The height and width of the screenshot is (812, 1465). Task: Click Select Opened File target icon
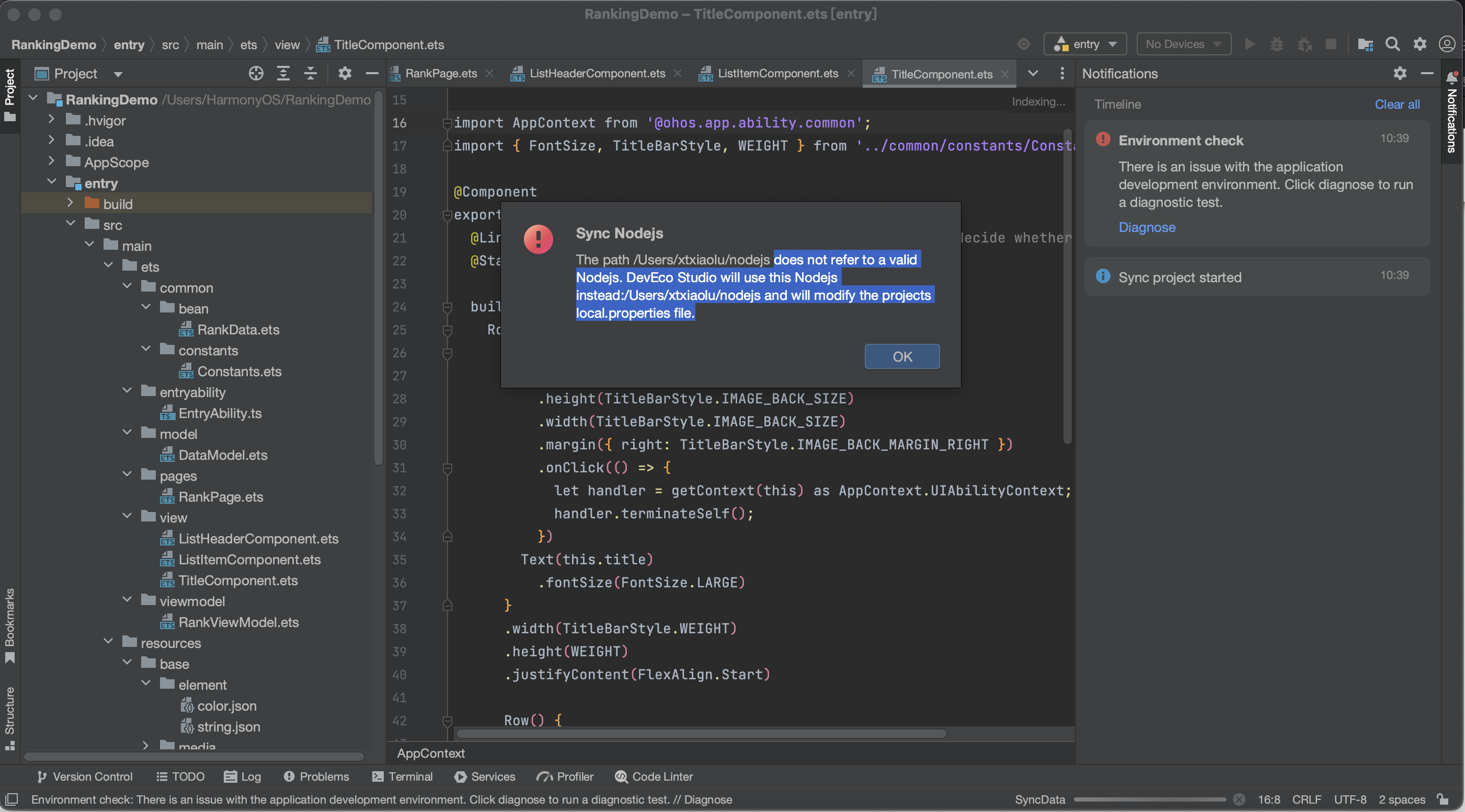256,73
